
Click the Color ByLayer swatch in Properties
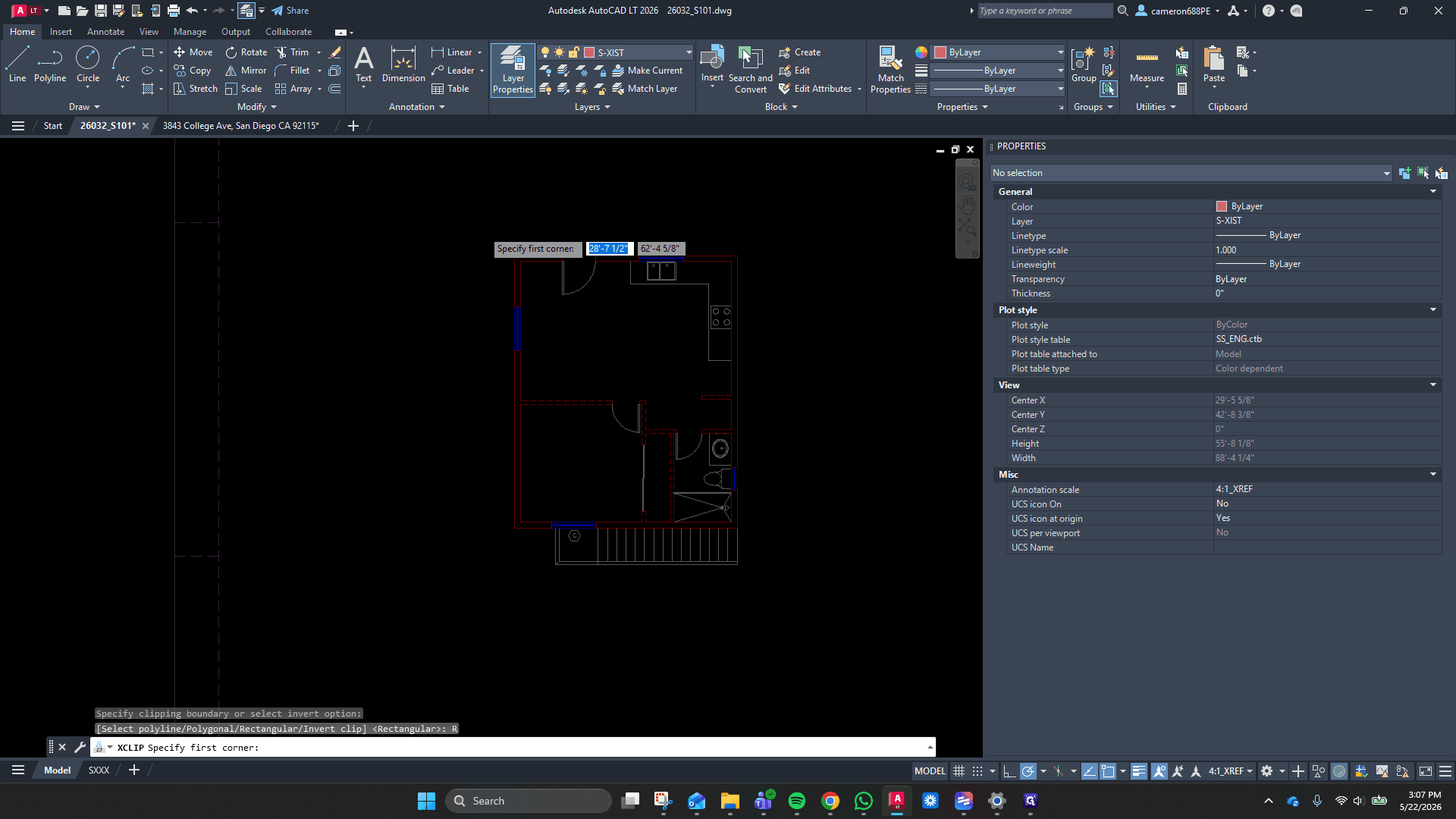click(x=1221, y=206)
